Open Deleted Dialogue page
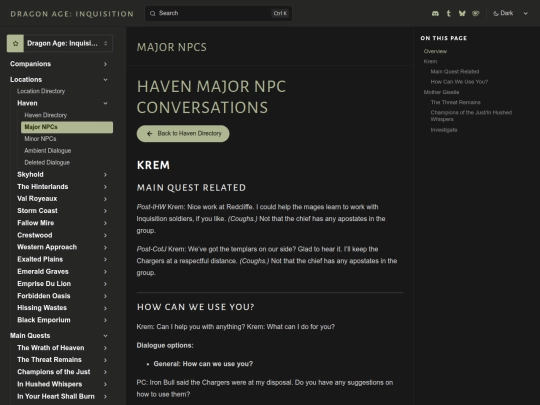The width and height of the screenshot is (540, 405). [x=47, y=163]
